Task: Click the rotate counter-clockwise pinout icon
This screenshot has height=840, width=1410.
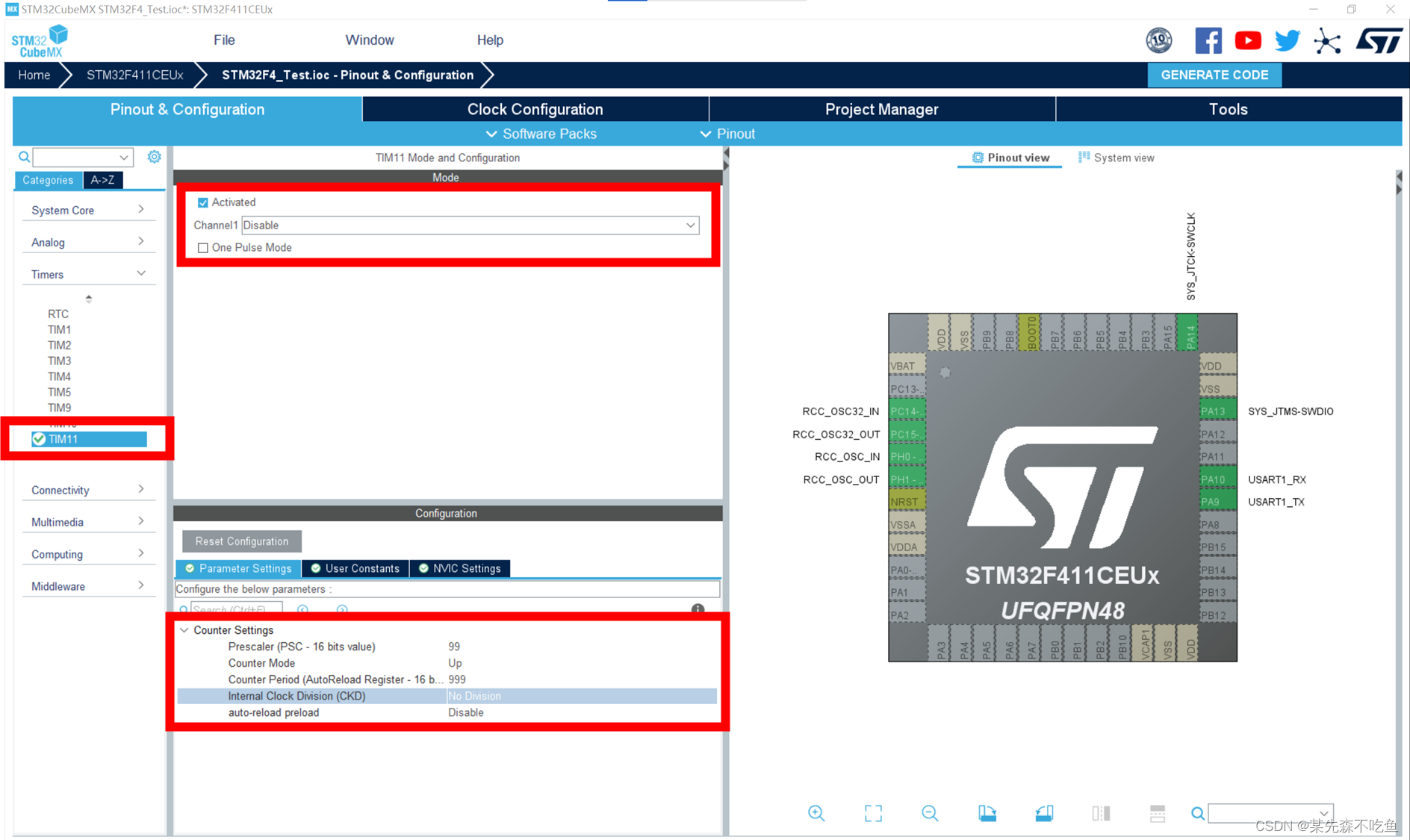Action: [1044, 813]
